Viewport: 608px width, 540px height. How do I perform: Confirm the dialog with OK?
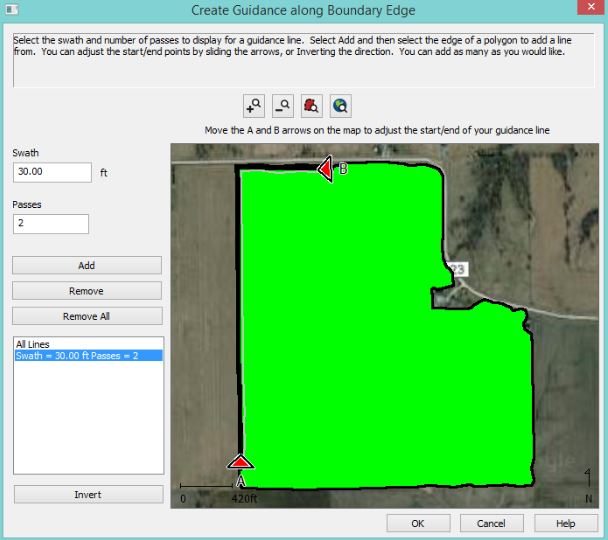click(418, 524)
